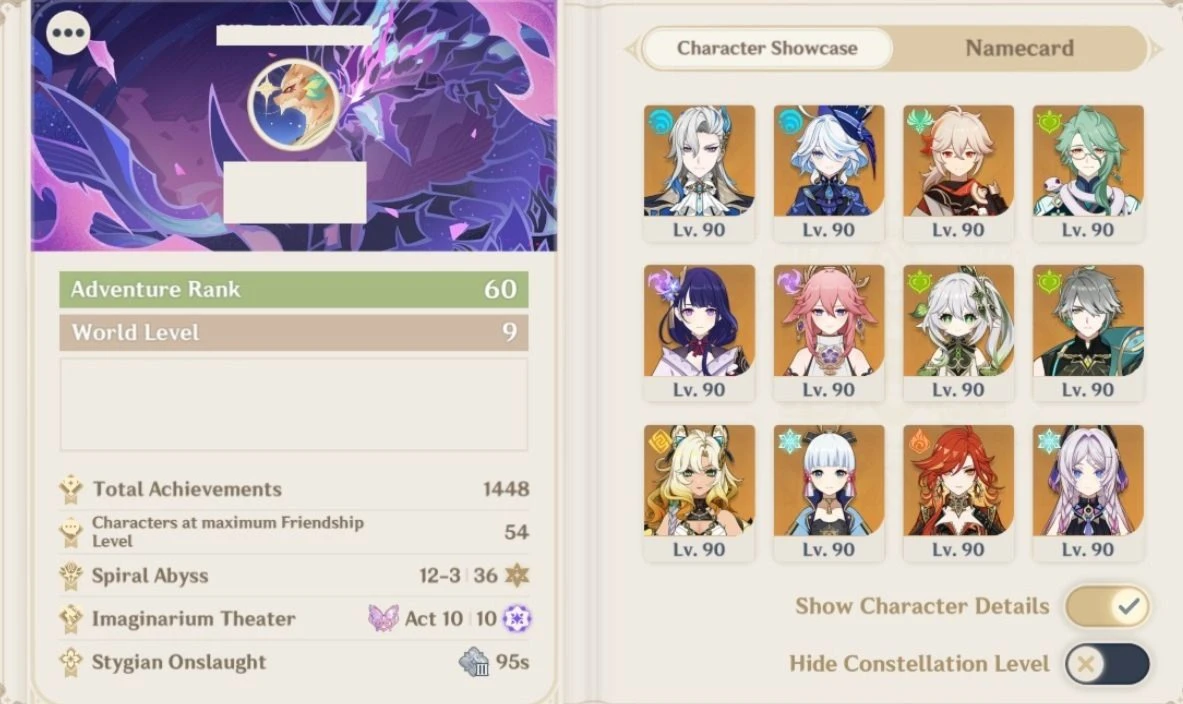The image size is (1183, 704).
Task: Click the Total Achievements trophy icon
Action: pos(71,489)
